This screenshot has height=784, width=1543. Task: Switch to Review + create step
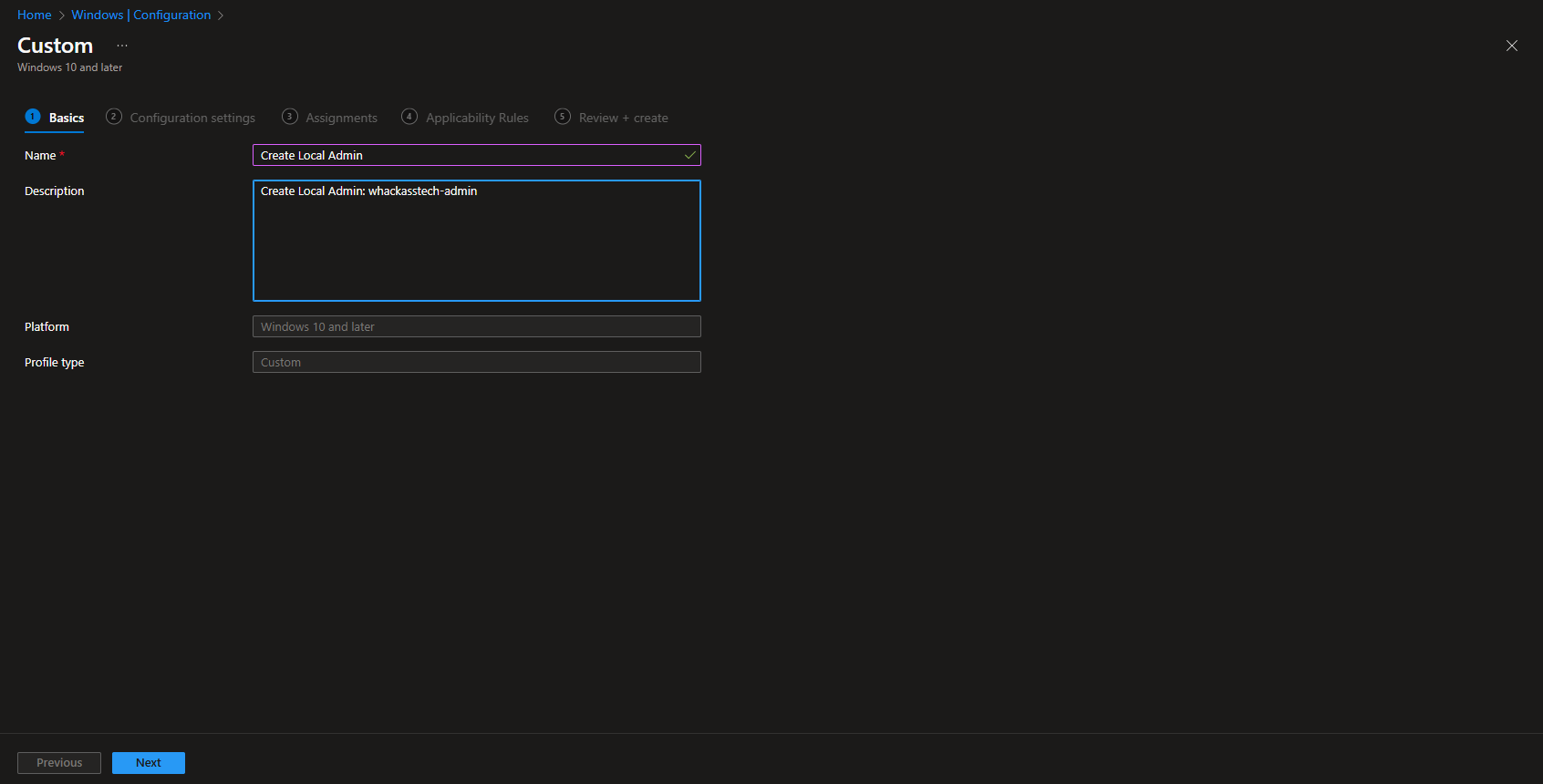tap(611, 118)
